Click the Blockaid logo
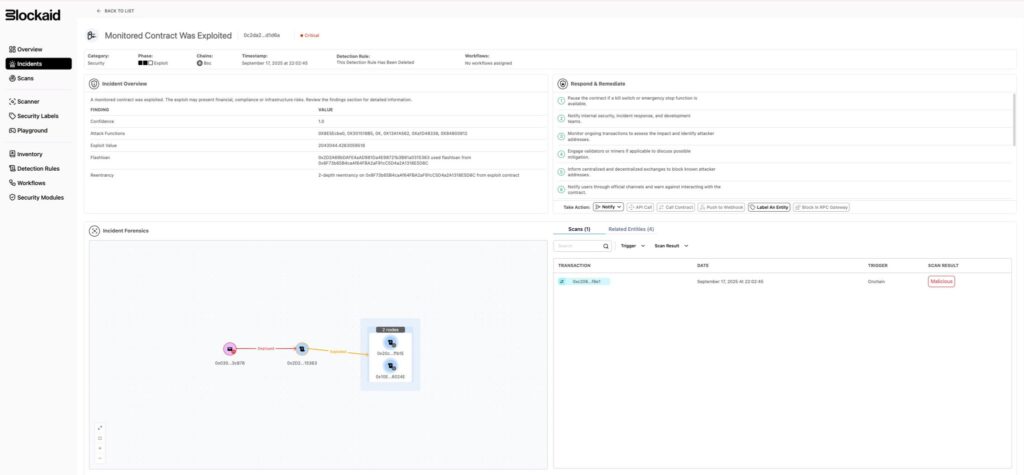This screenshot has width=1024, height=475. [x=33, y=15]
